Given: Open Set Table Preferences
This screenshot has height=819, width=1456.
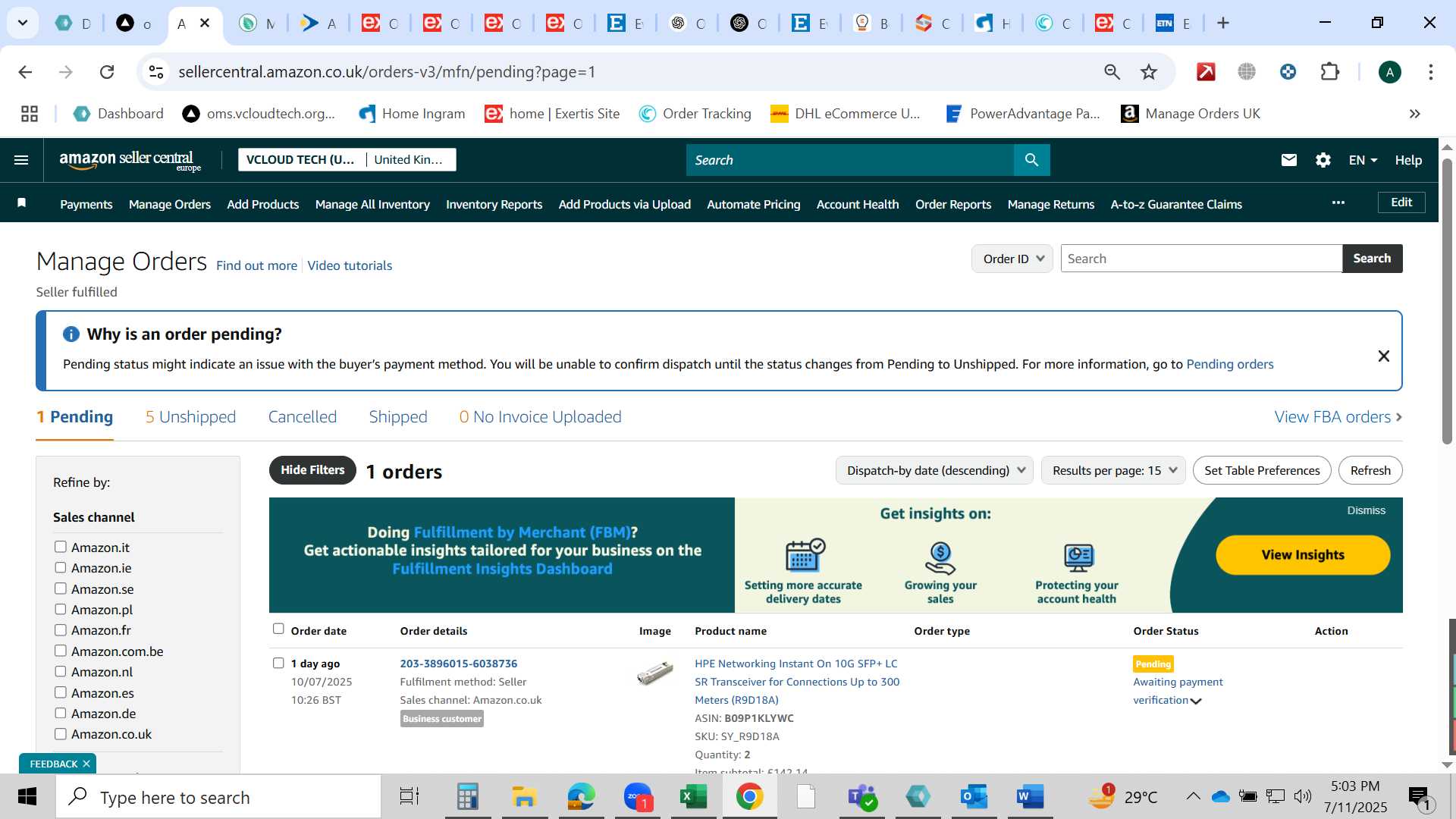Looking at the screenshot, I should pyautogui.click(x=1262, y=470).
